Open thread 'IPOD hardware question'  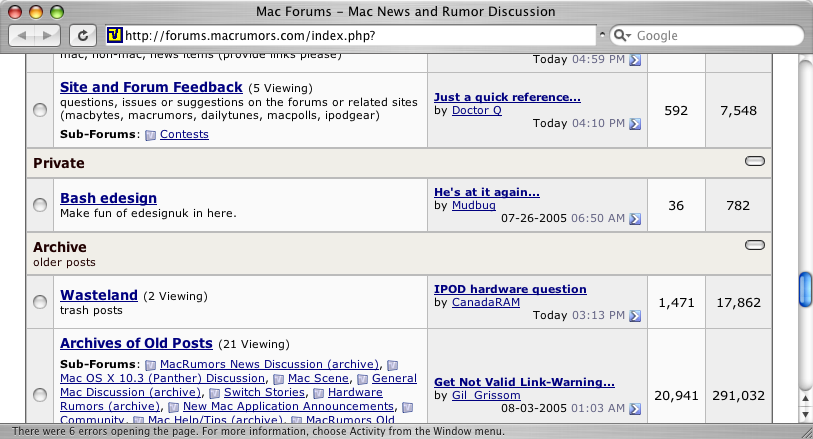pos(510,289)
